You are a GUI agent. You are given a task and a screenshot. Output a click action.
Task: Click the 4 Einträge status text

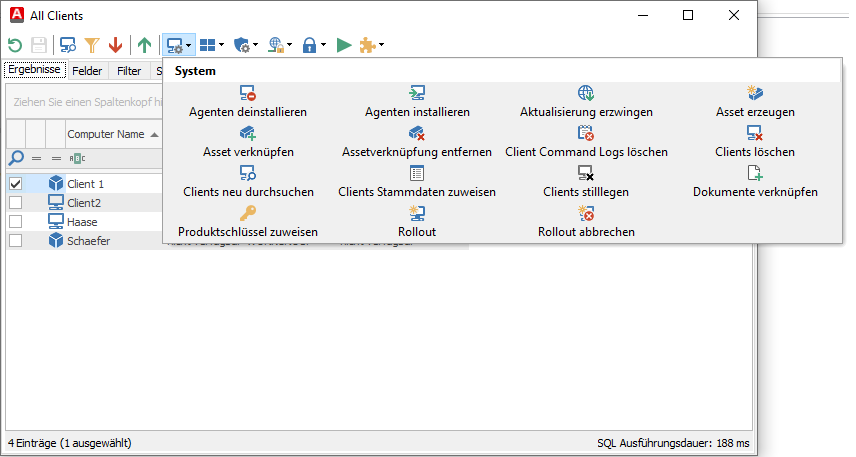(70, 443)
